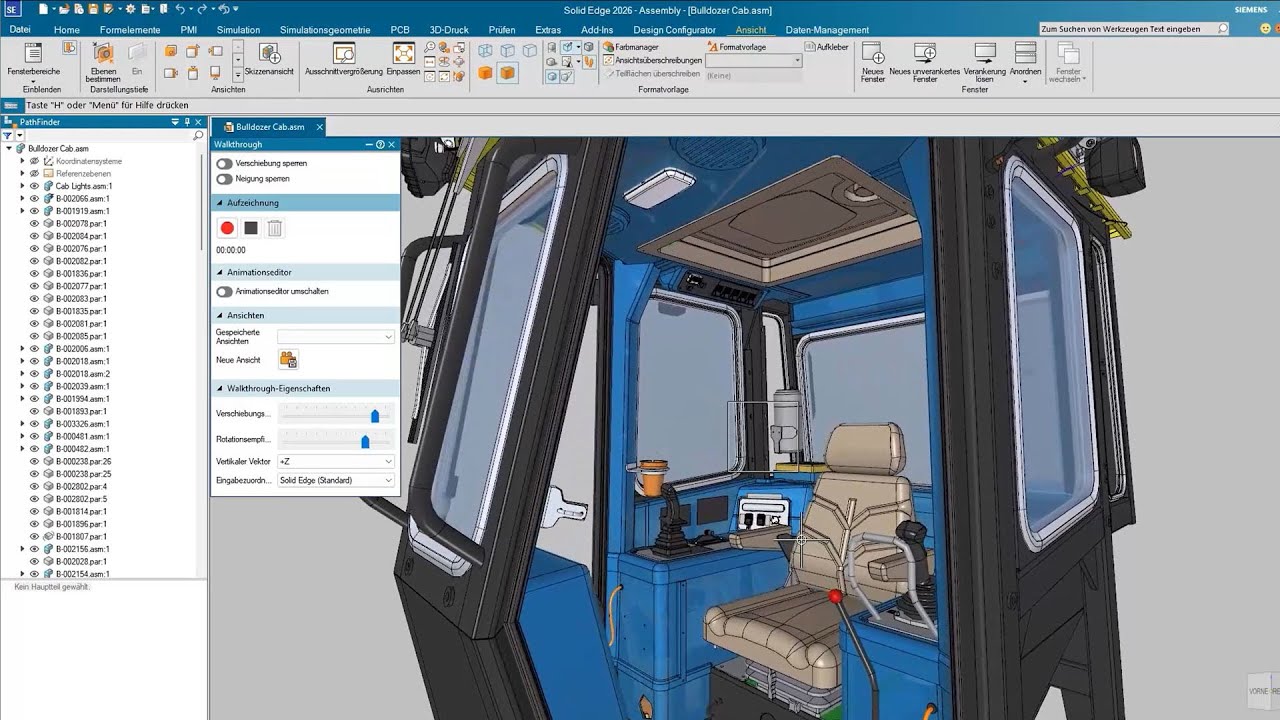Click the redo arrow in quick access toolbar
Viewport: 1280px width, 720px height.
[x=203, y=9]
